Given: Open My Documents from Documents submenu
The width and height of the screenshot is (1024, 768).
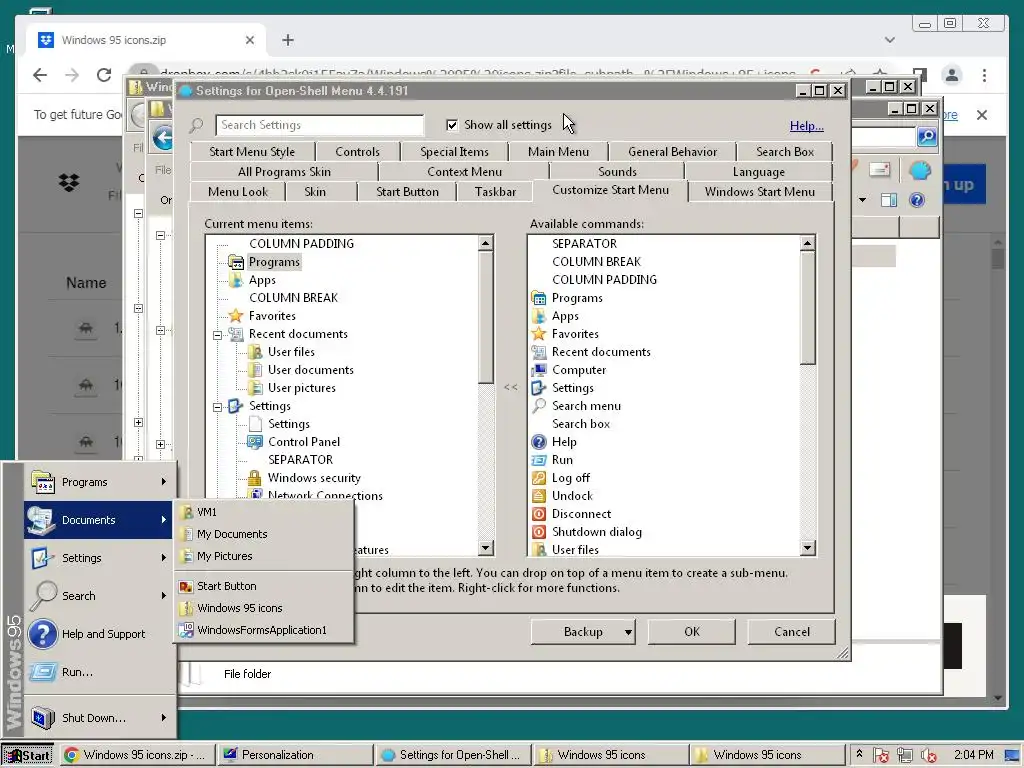Looking at the screenshot, I should tap(264, 534).
